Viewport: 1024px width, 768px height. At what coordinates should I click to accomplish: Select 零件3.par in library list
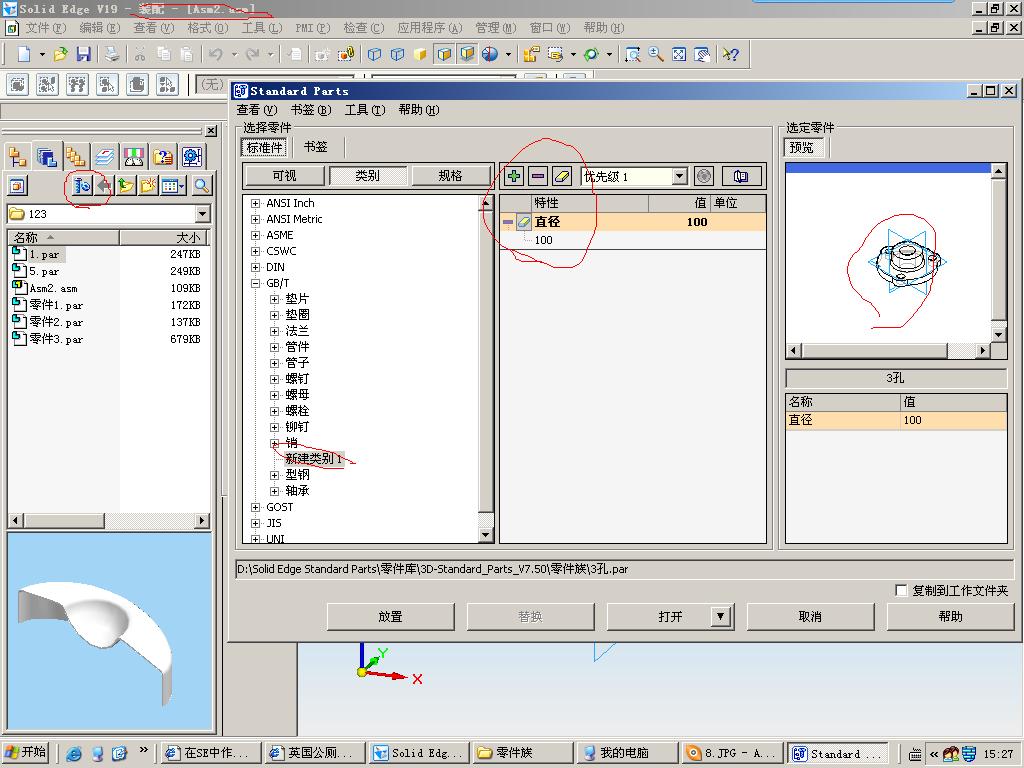pyautogui.click(x=56, y=339)
